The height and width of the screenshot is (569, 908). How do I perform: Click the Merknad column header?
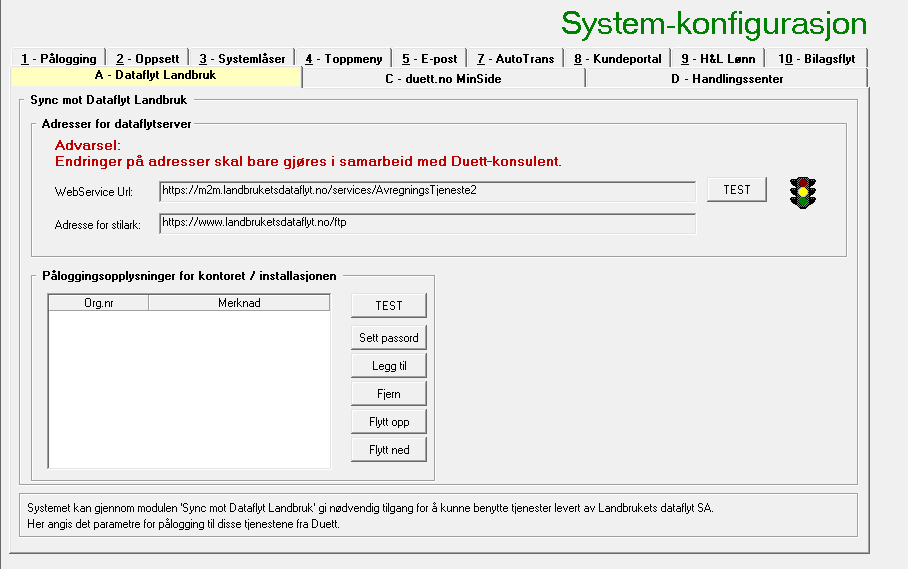coord(239,303)
